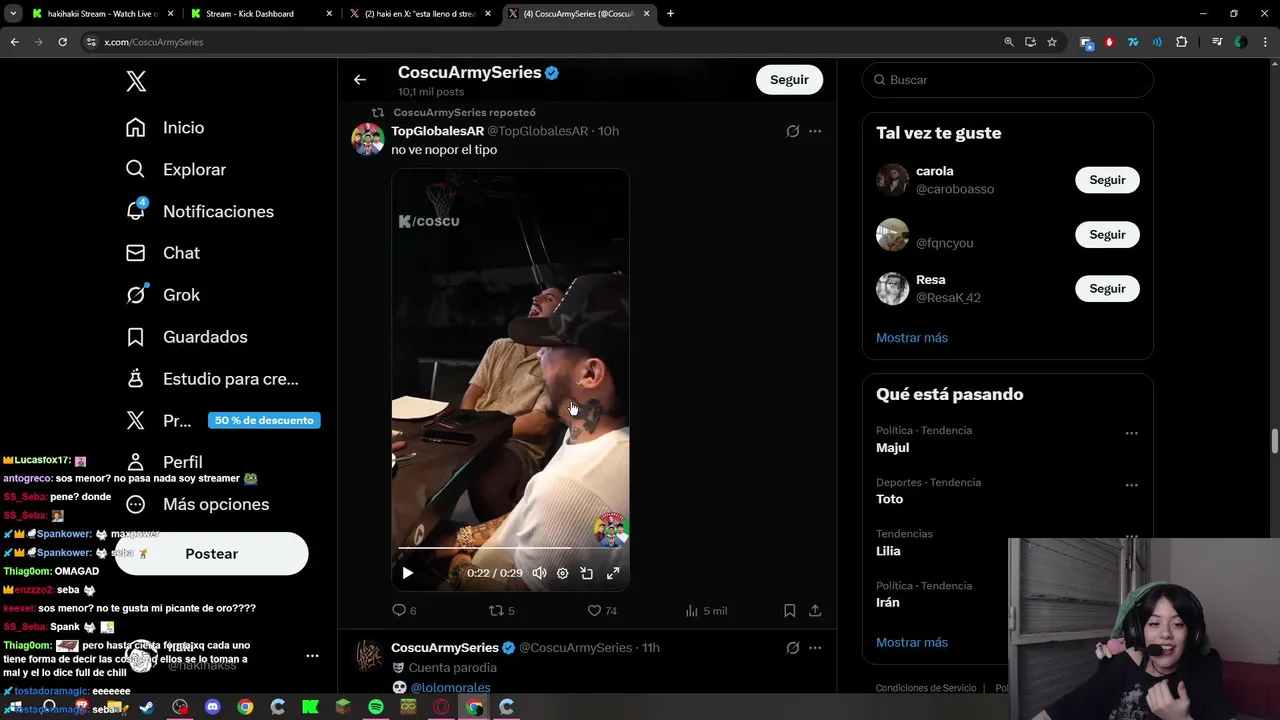Repost the TopGlobalesAR post
This screenshot has height=720, width=1280.
(x=501, y=610)
